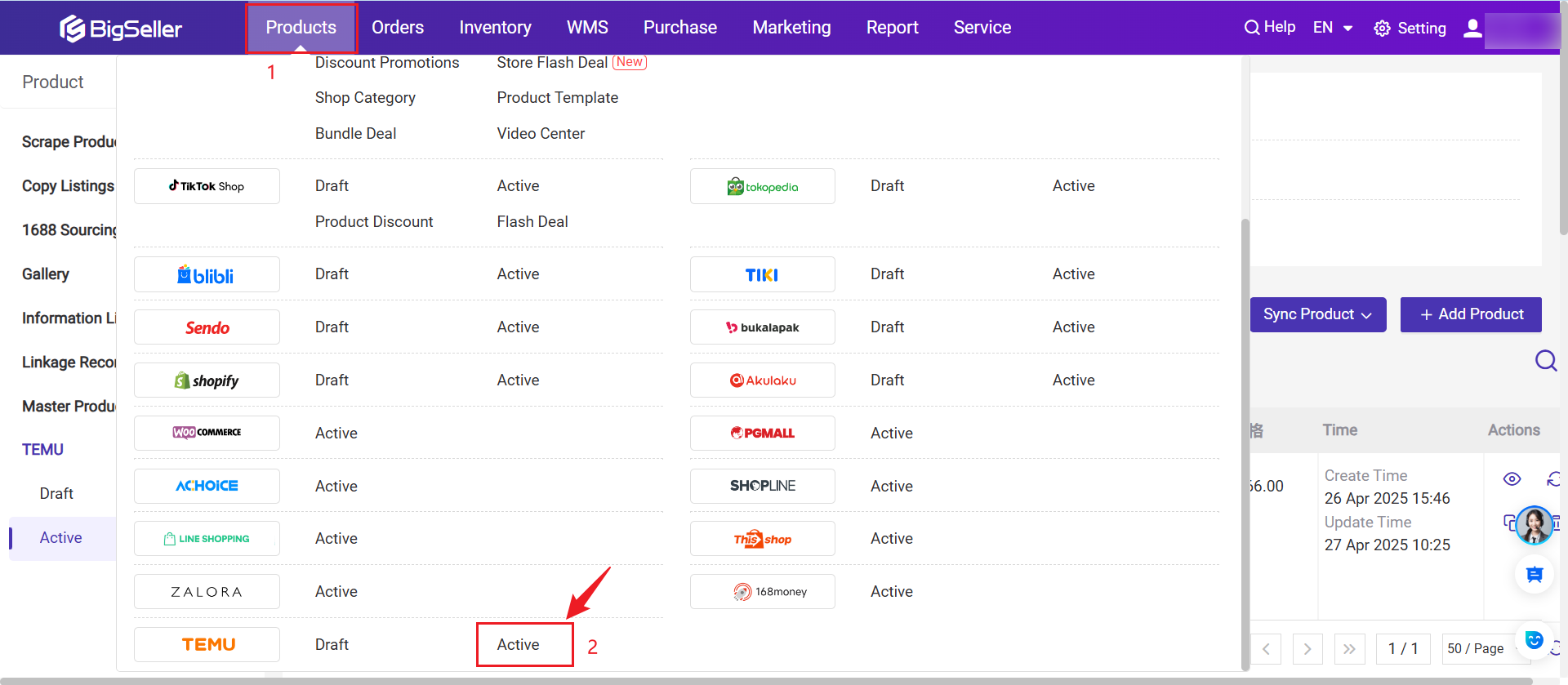The height and width of the screenshot is (685, 1568).
Task: Select the Tokopedia platform logo
Action: click(763, 186)
